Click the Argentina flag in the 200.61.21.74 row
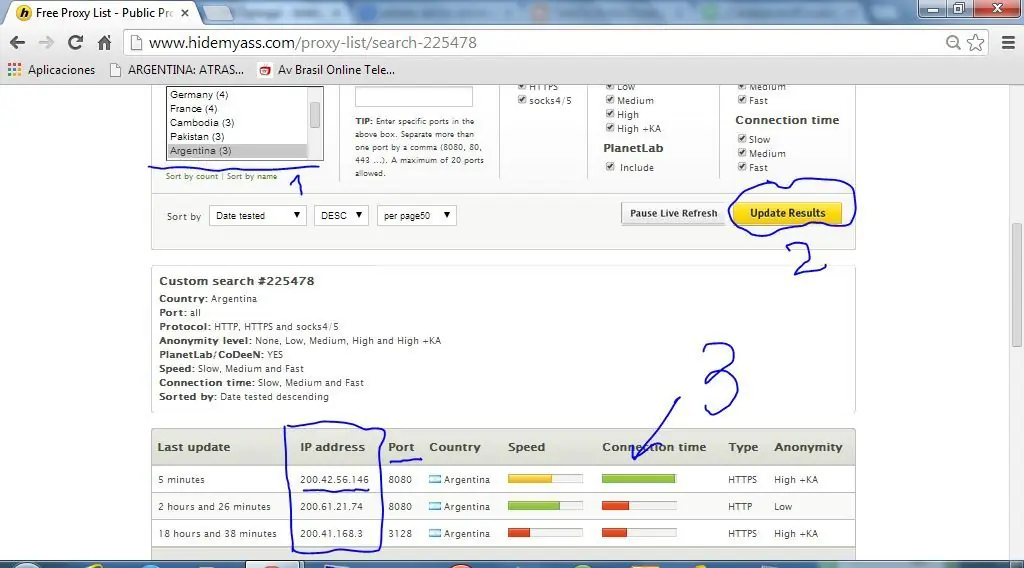 click(435, 506)
